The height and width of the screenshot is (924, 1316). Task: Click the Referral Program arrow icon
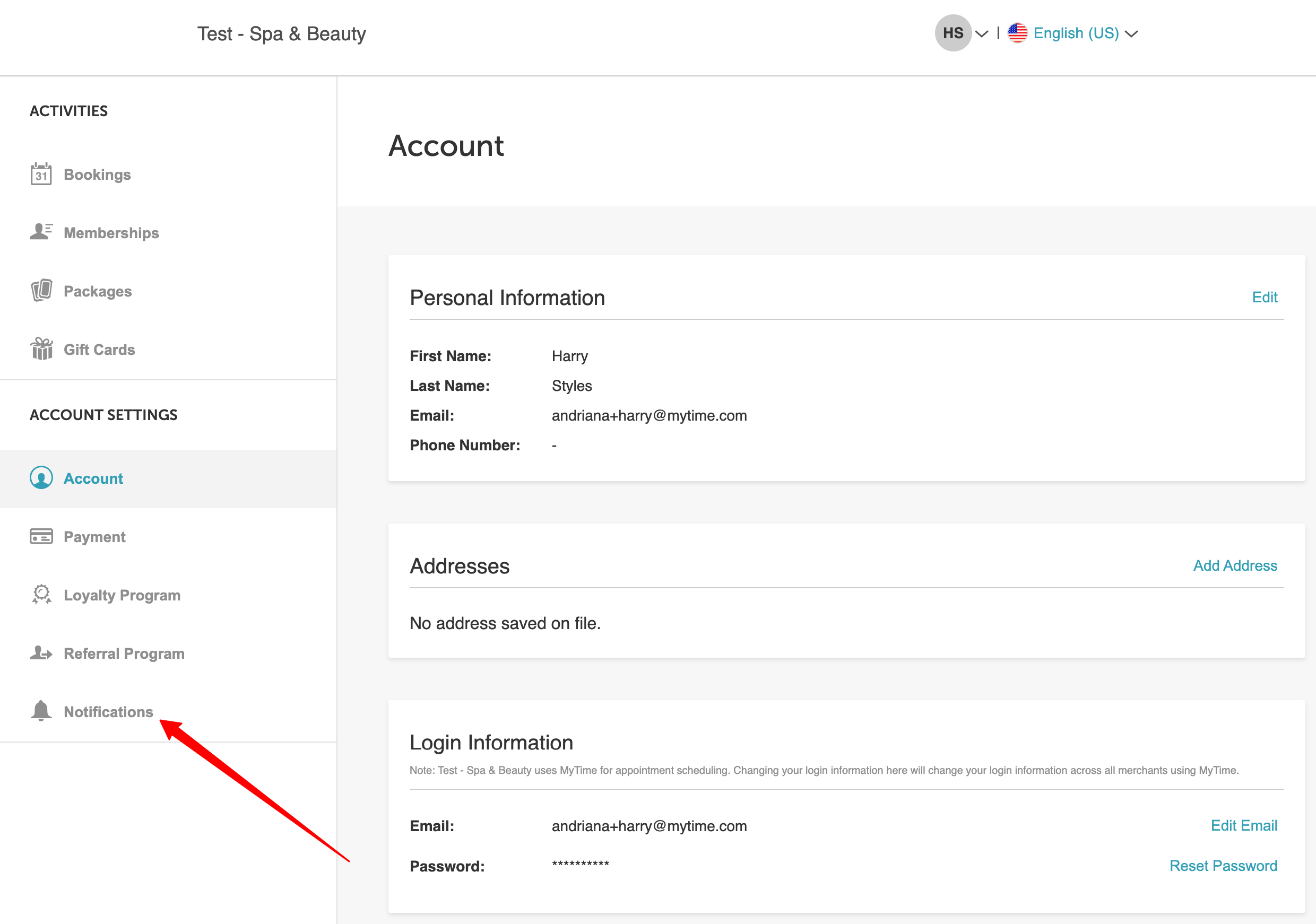click(41, 653)
